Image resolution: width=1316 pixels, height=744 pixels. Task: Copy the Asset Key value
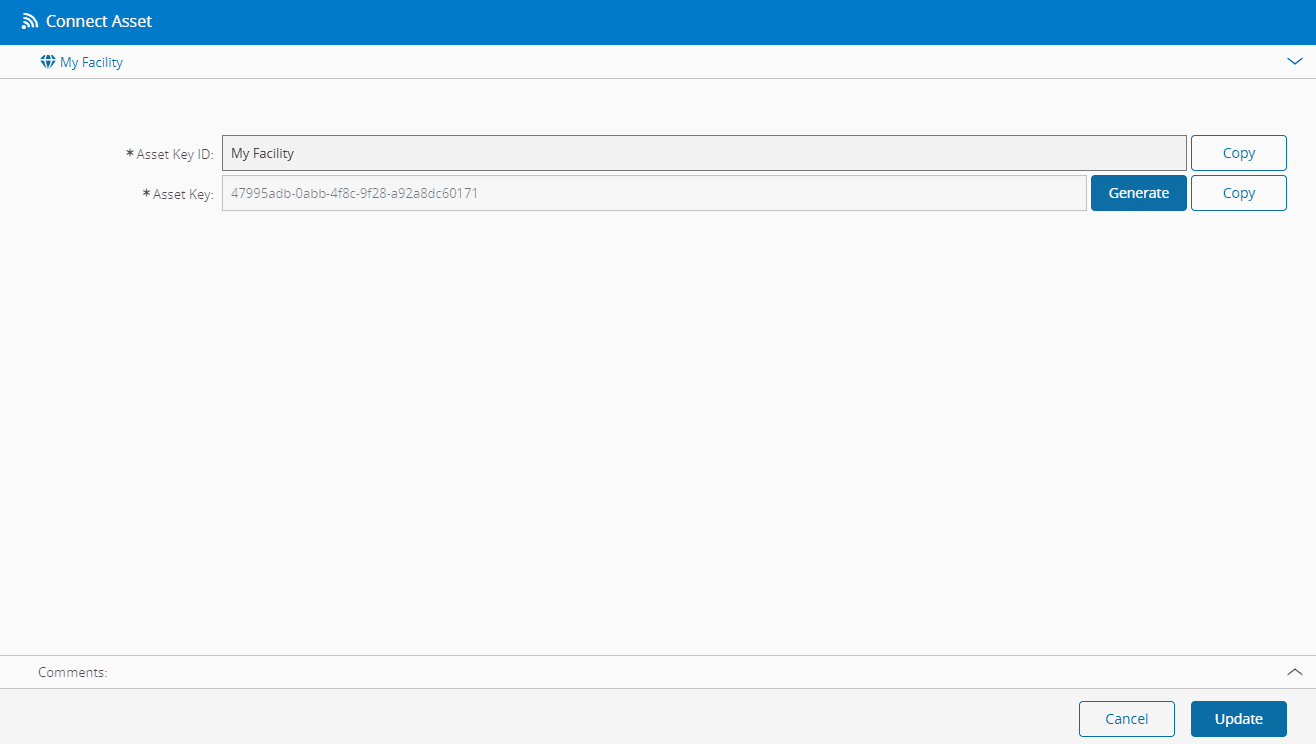tap(1238, 193)
